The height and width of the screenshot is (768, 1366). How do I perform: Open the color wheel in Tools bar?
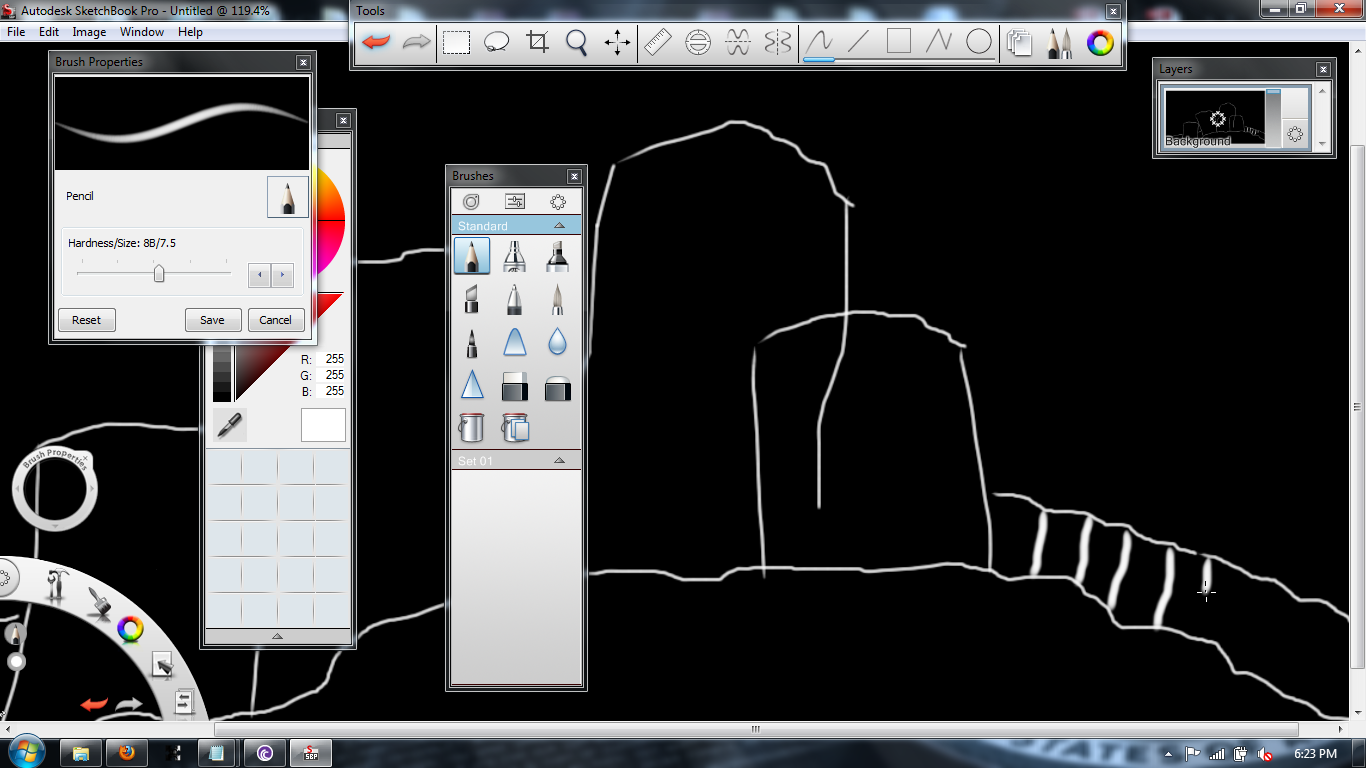(x=1100, y=43)
